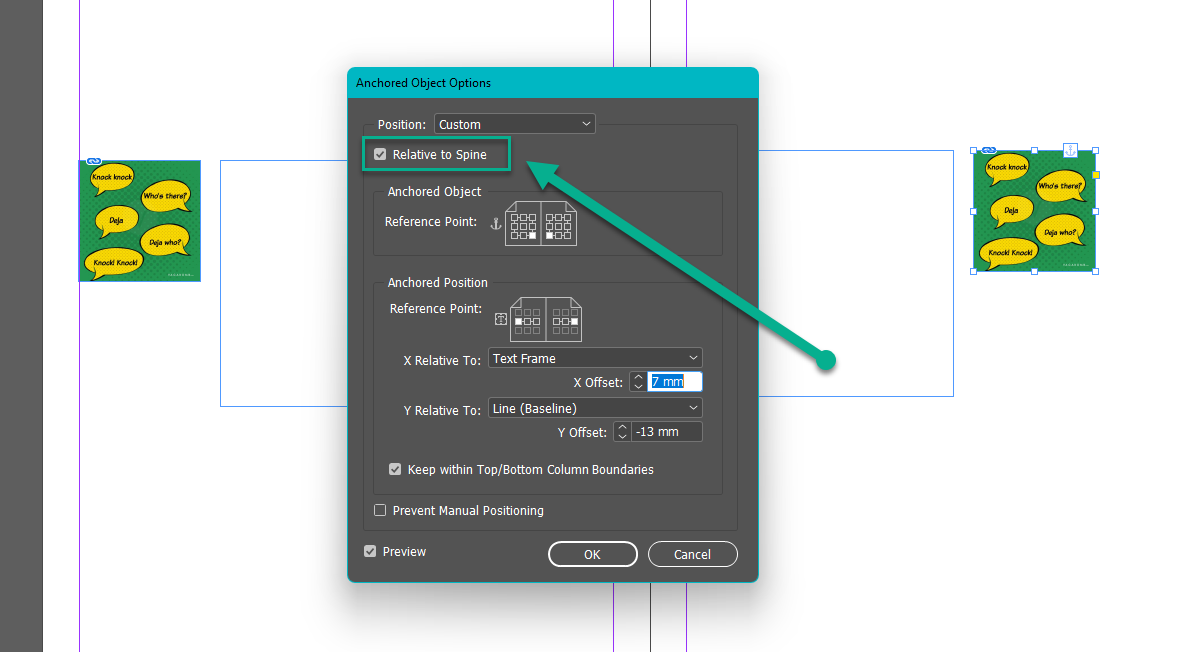Screen dimensions: 1184x652
Task: Enable Prevent Manual Positioning
Action: point(380,510)
